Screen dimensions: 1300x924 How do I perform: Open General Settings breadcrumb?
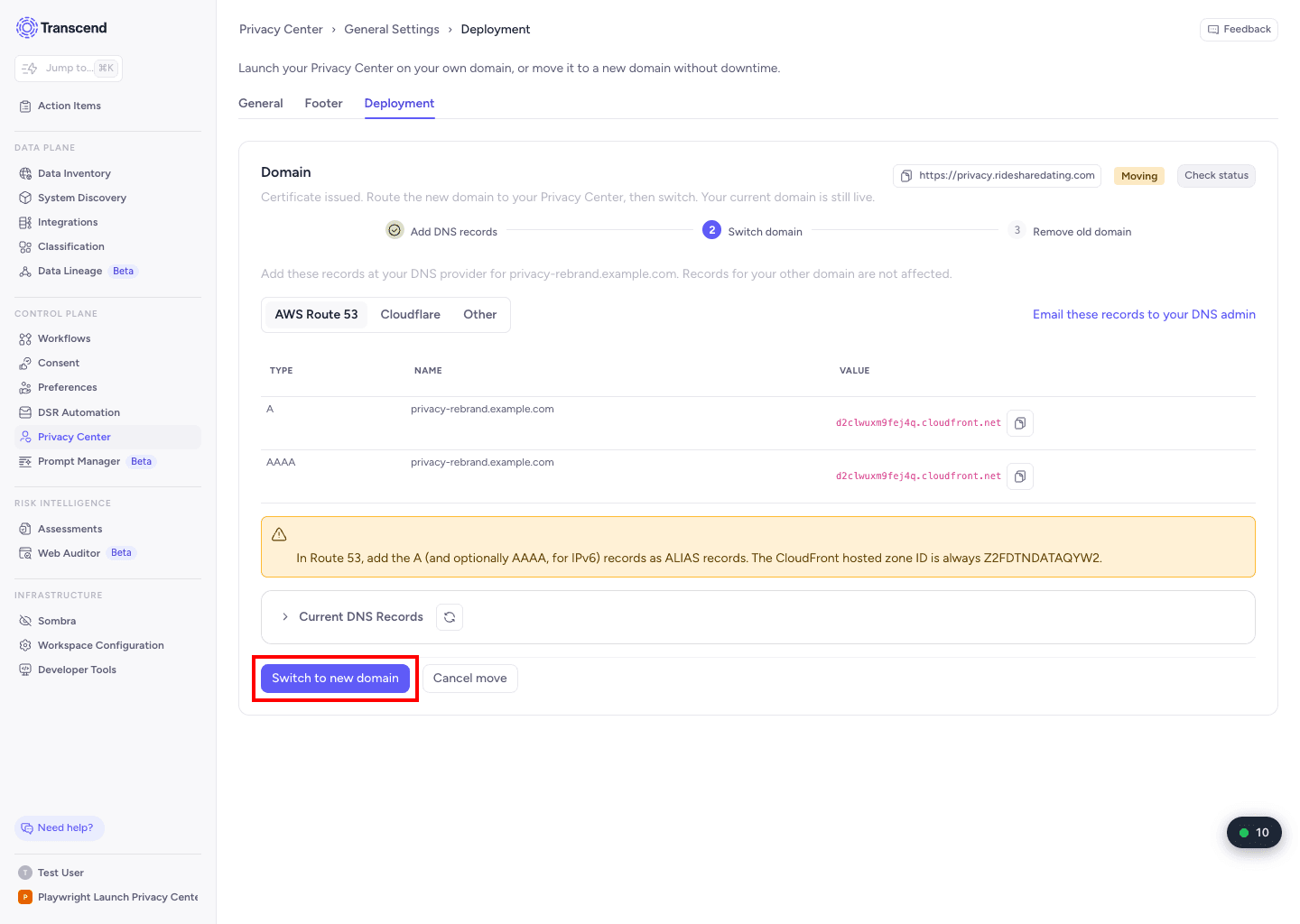(392, 30)
